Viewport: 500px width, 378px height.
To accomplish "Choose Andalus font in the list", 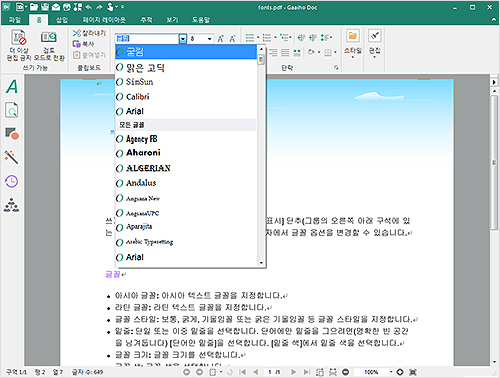I will (x=186, y=183).
